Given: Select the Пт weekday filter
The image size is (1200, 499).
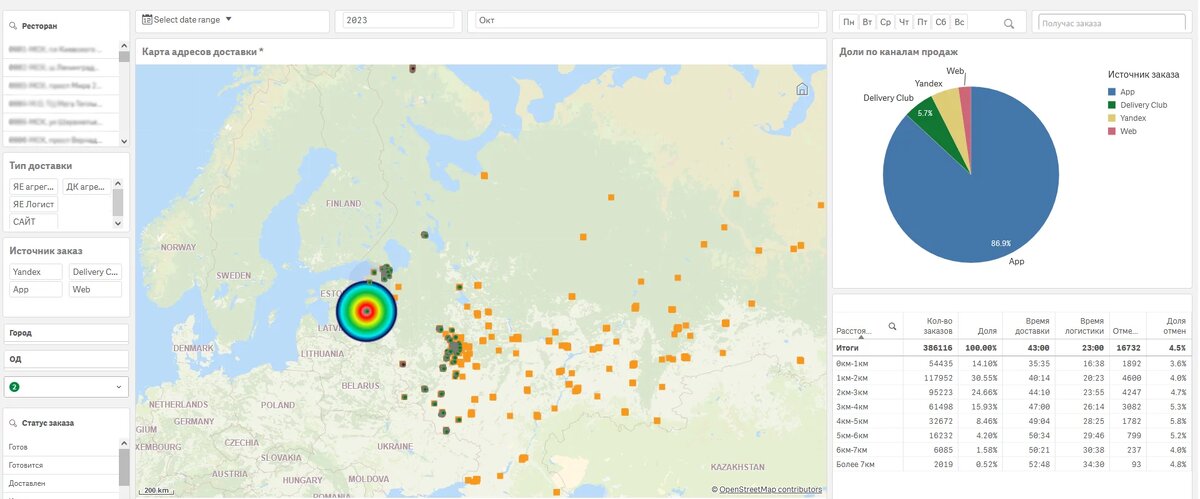Looking at the screenshot, I should click(922, 21).
